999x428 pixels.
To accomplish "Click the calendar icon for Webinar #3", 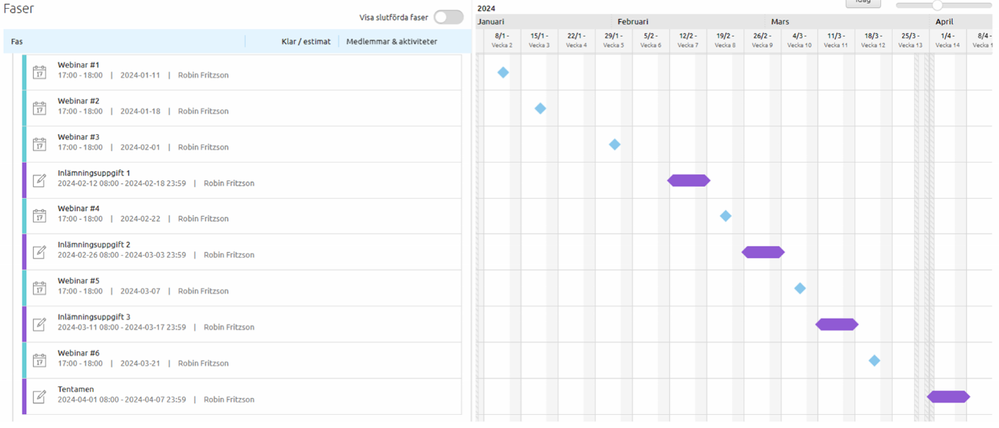I will click(x=40, y=144).
